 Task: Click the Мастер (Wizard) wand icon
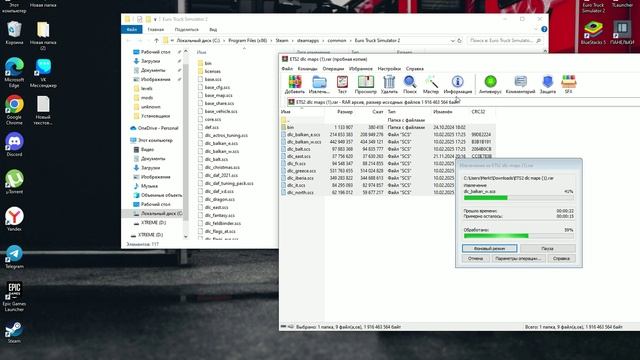(431, 84)
